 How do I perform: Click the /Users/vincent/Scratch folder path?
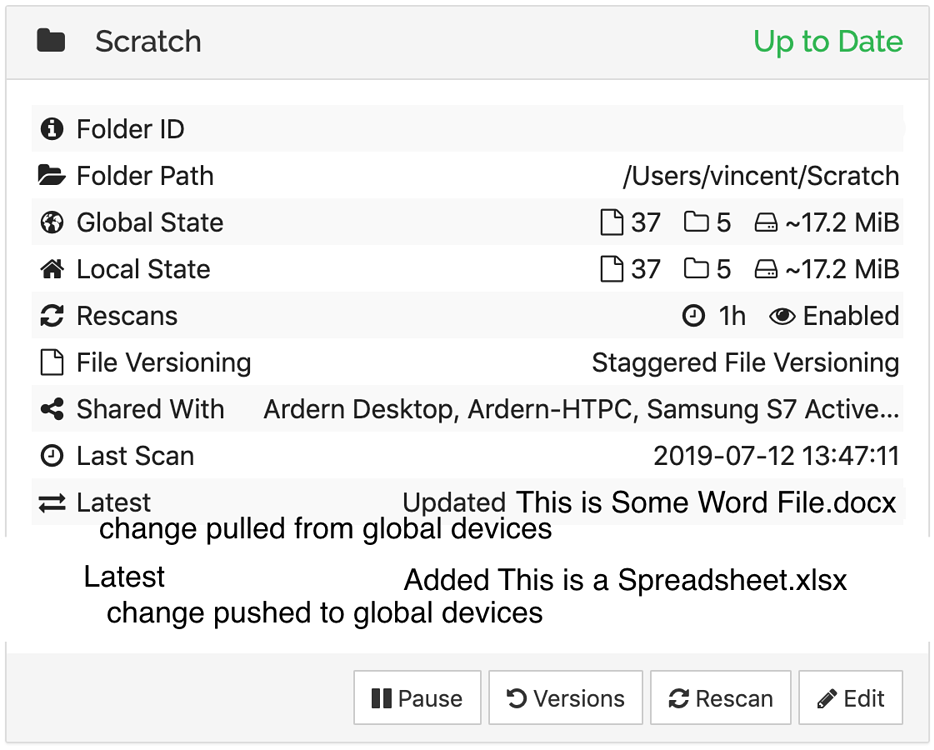761,176
